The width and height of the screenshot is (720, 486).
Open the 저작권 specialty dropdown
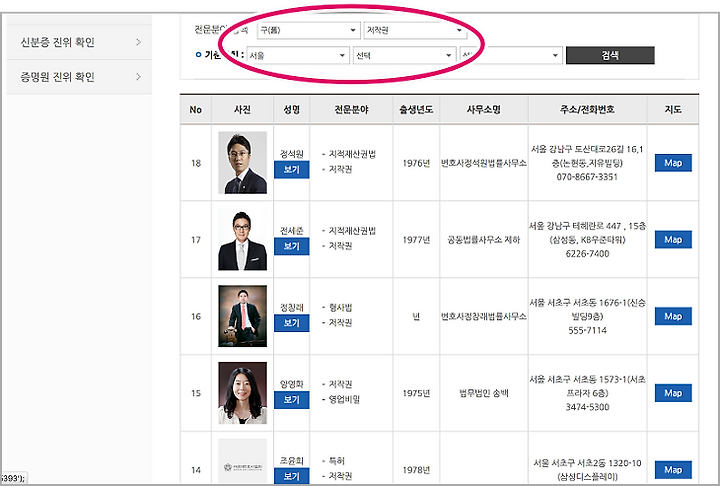[415, 30]
